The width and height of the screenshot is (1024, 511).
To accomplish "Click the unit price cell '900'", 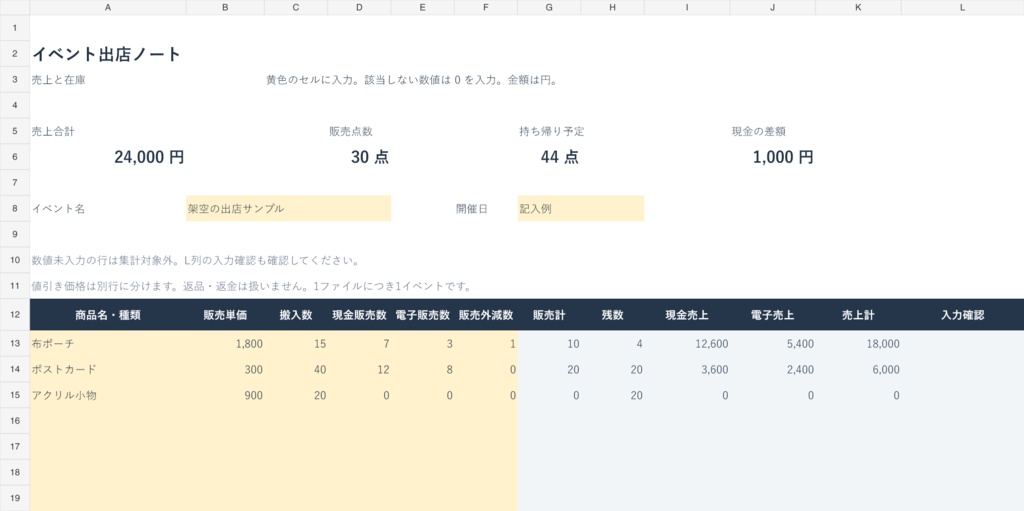I will click(225, 395).
